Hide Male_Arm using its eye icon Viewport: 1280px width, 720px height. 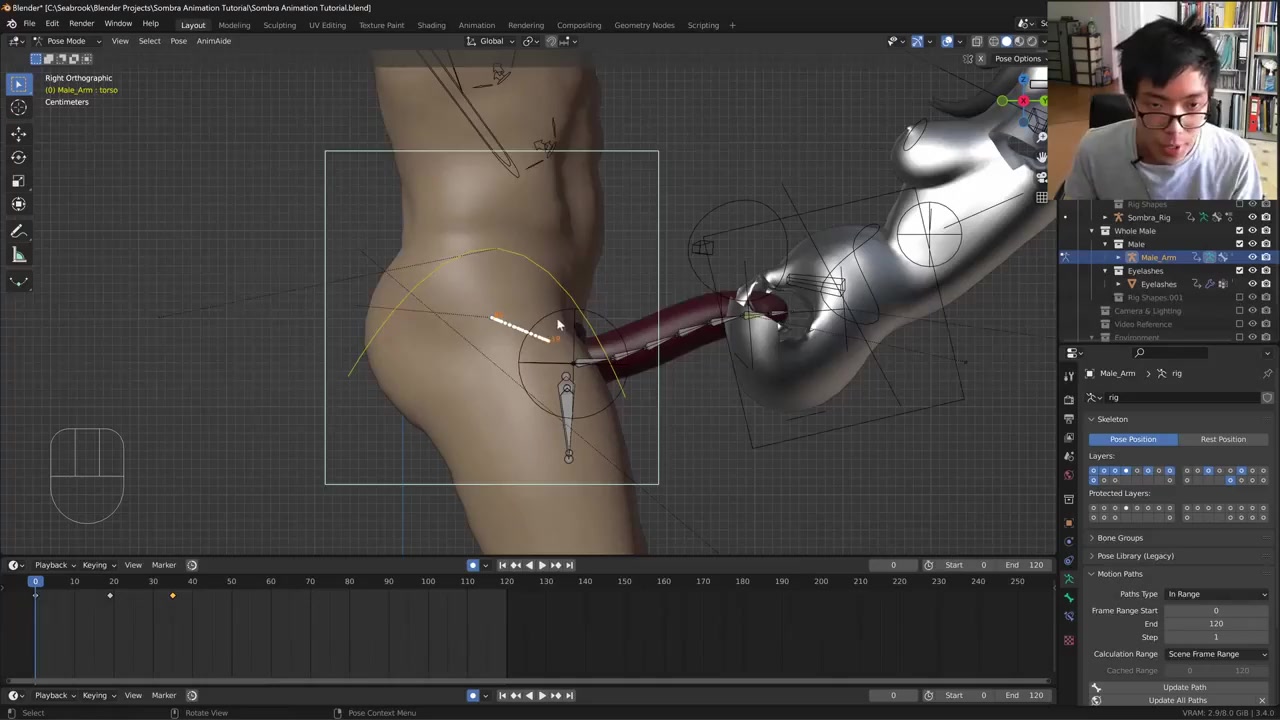1252,257
